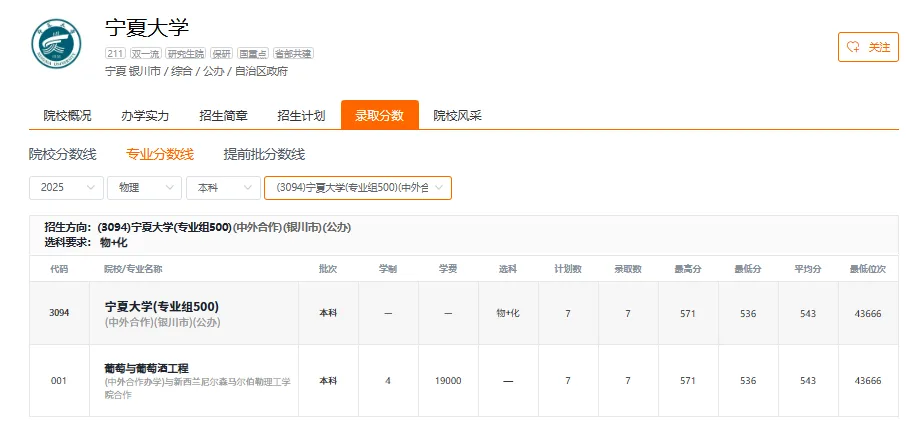Viewport: 924px width, 426px height.
Task: Click the 院校/专业名称 column header
Action: [133, 269]
